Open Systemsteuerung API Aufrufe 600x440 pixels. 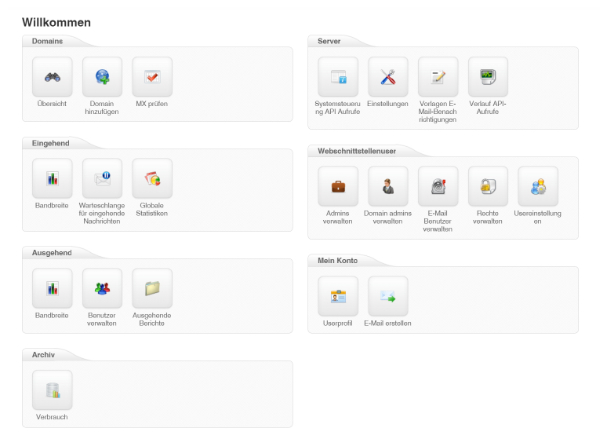coord(338,76)
